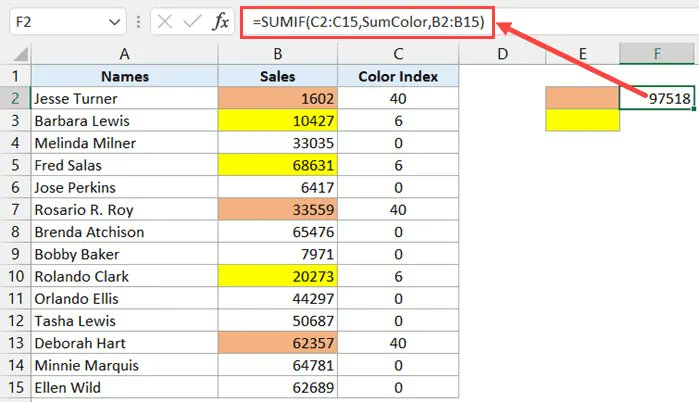Click the yellow sales cell 20273
699x402 pixels.
click(278, 276)
